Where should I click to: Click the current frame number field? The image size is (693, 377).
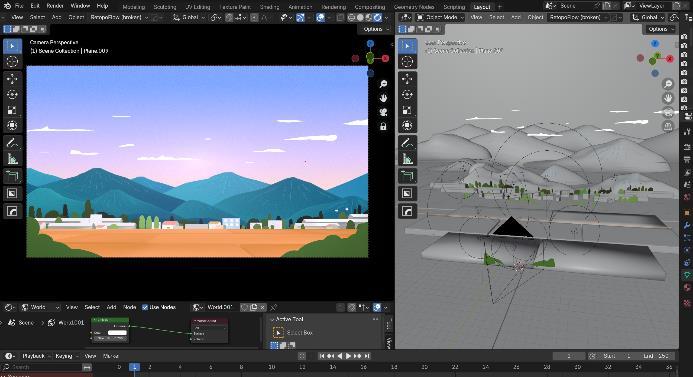tap(568, 356)
